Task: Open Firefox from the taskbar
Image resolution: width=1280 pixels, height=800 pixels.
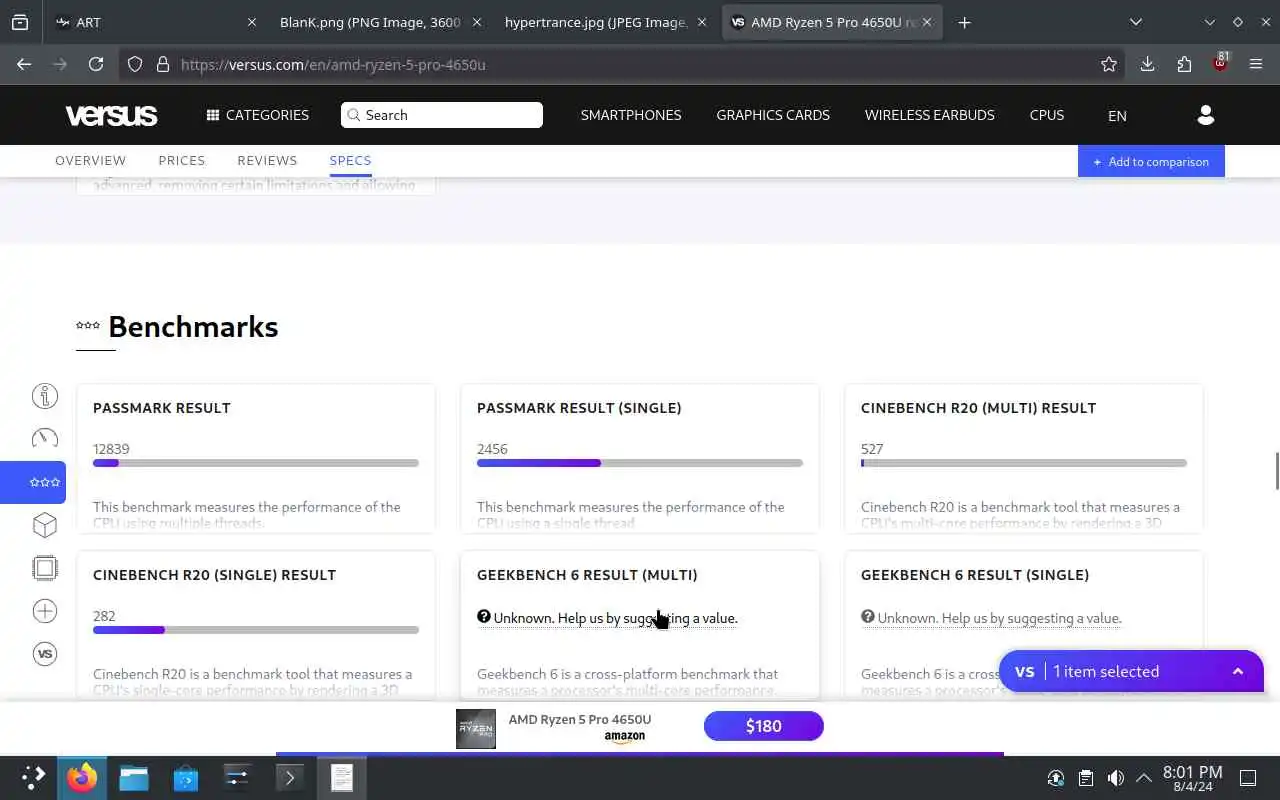Action: point(82,777)
